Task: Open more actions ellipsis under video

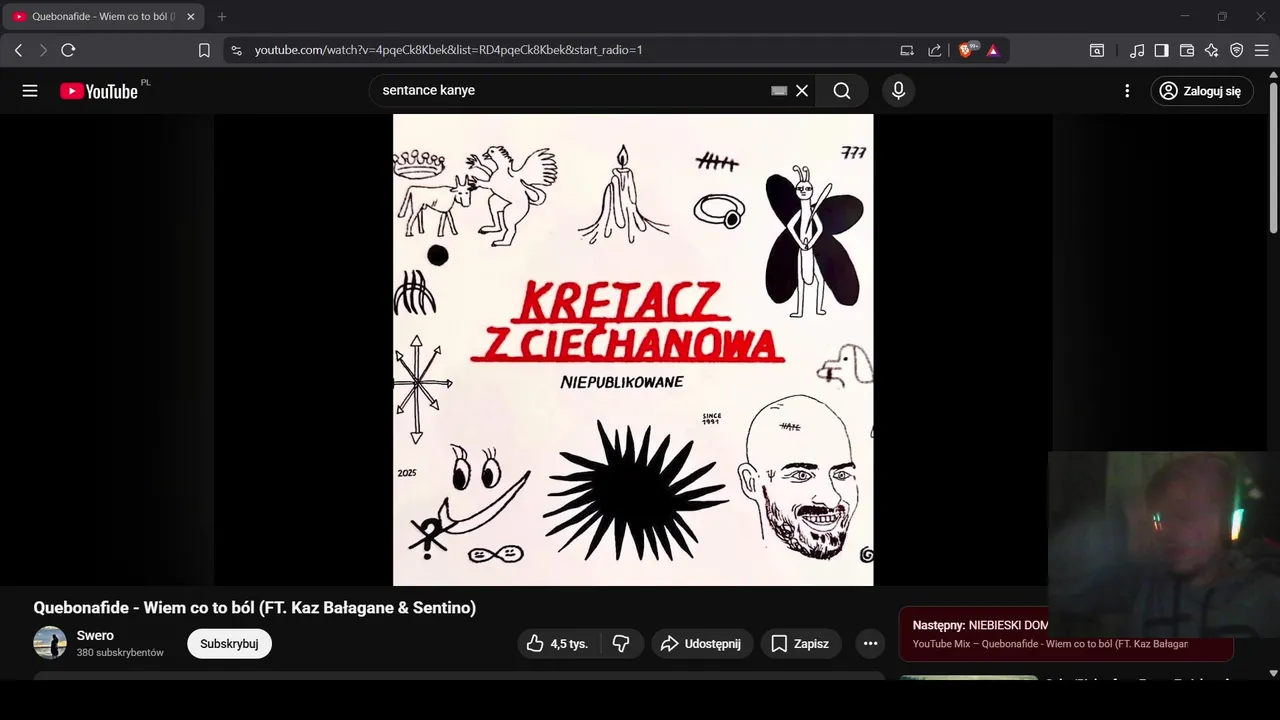Action: pos(870,644)
